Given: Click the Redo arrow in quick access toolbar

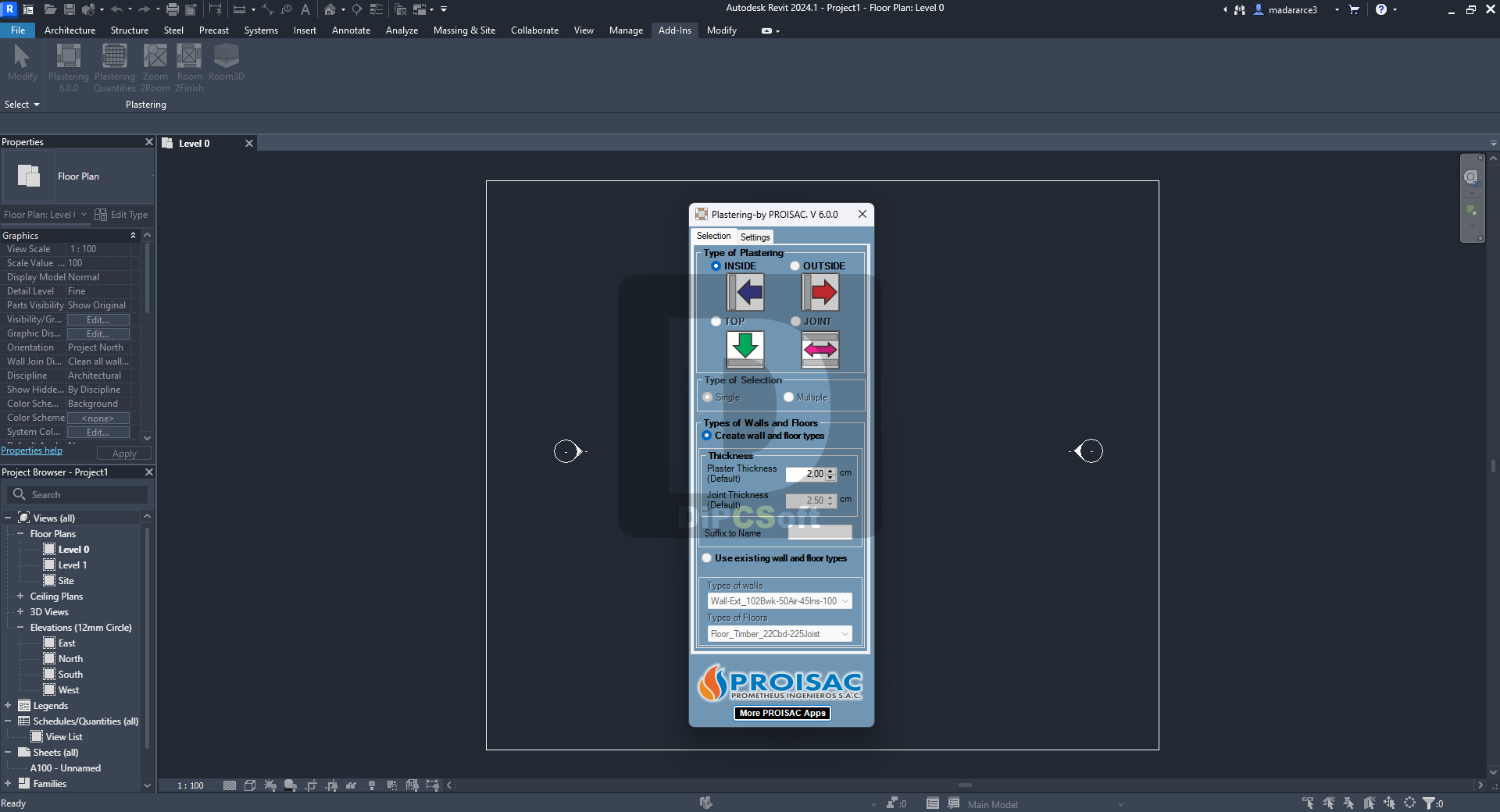Looking at the screenshot, I should 144,9.
